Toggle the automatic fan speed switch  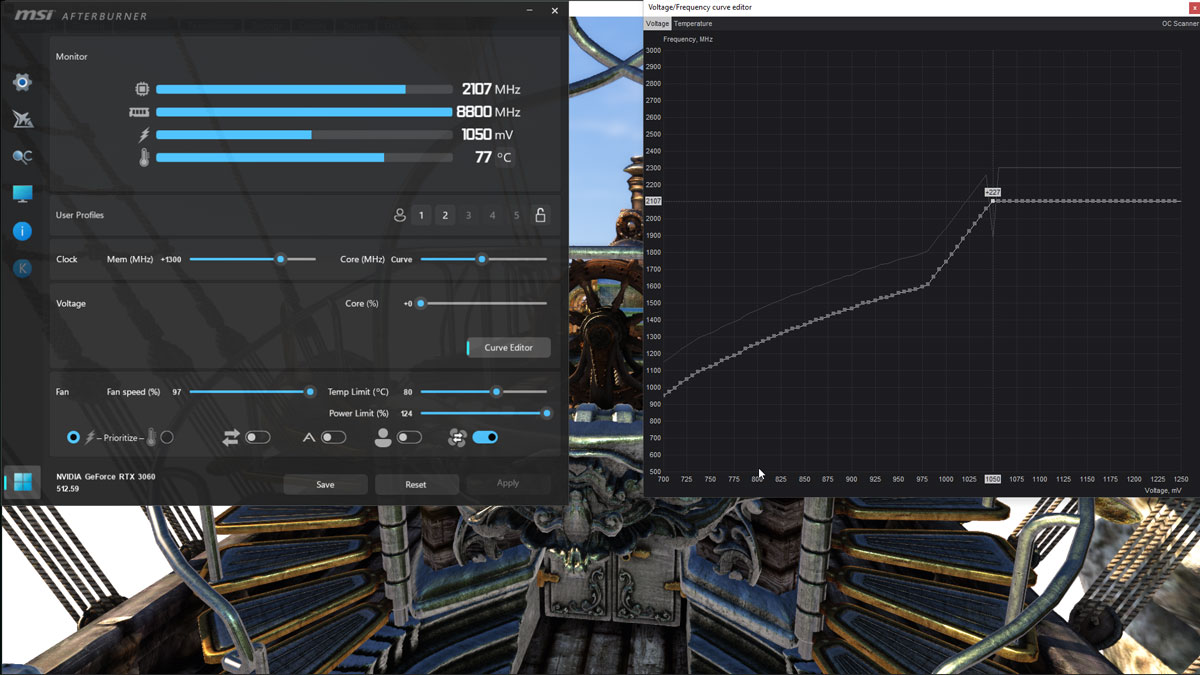pyautogui.click(x=333, y=437)
